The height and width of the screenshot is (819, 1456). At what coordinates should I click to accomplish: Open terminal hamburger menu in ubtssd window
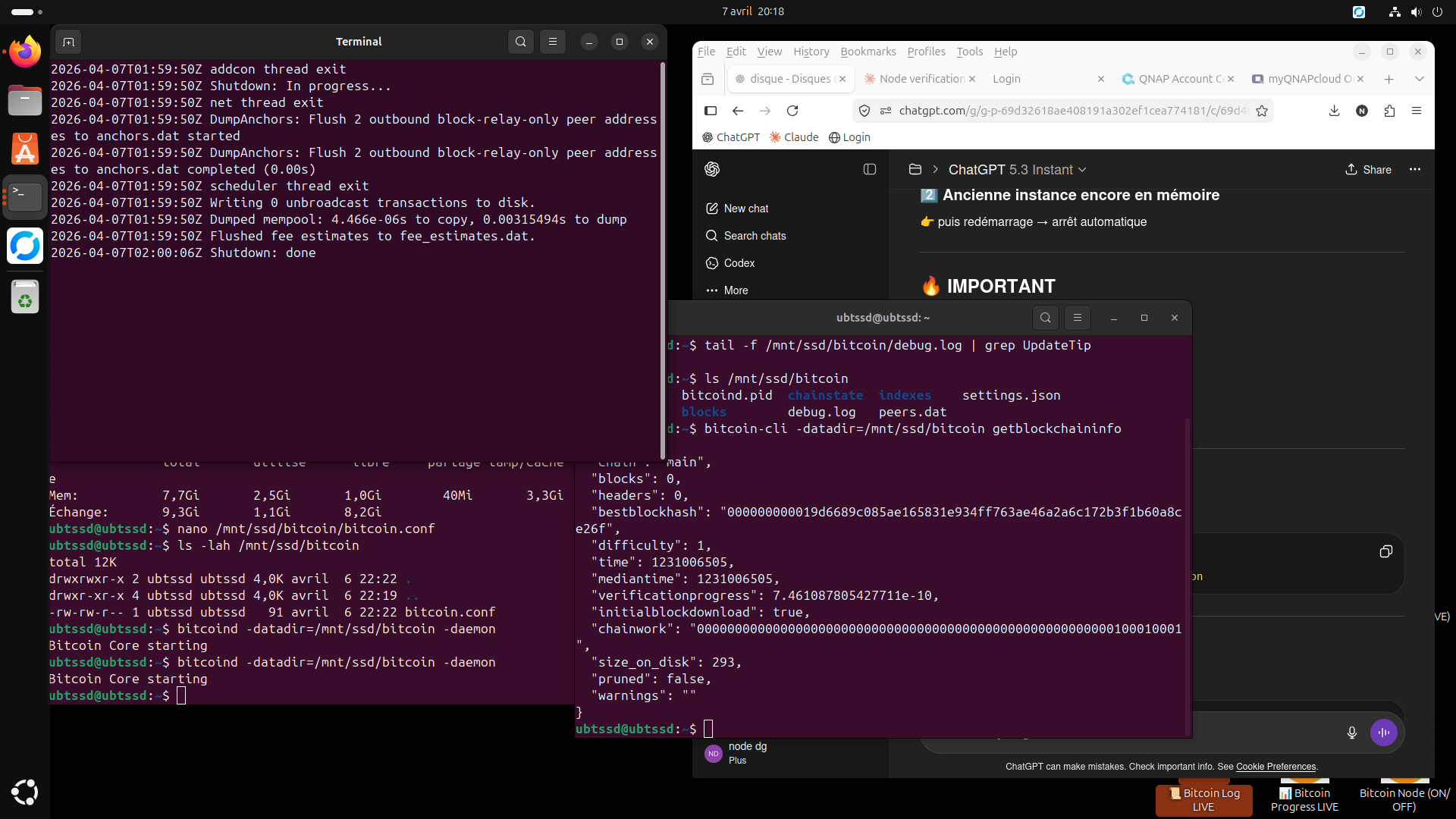point(1077,318)
